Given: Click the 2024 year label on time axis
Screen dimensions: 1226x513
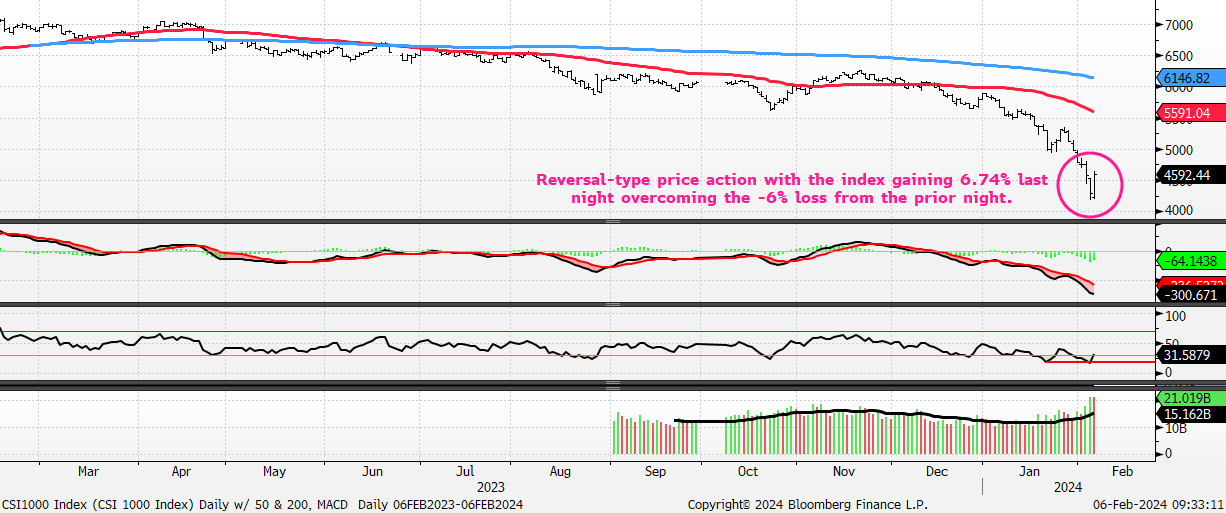Looking at the screenshot, I should coord(1070,486).
